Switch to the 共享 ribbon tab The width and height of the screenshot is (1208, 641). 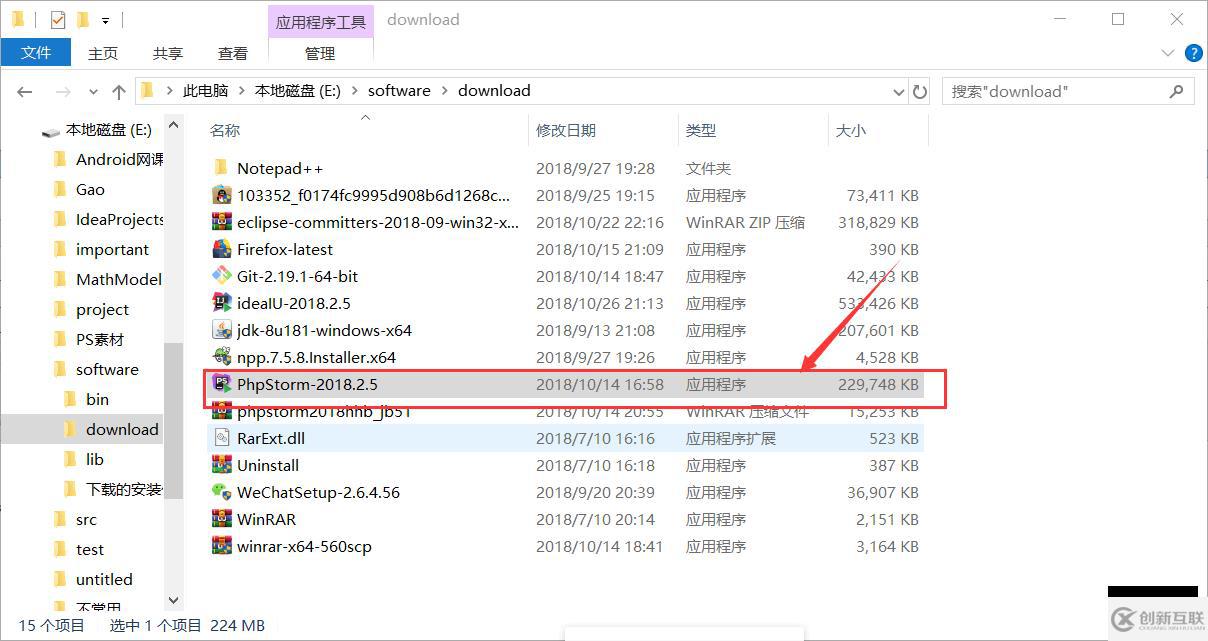click(x=168, y=53)
